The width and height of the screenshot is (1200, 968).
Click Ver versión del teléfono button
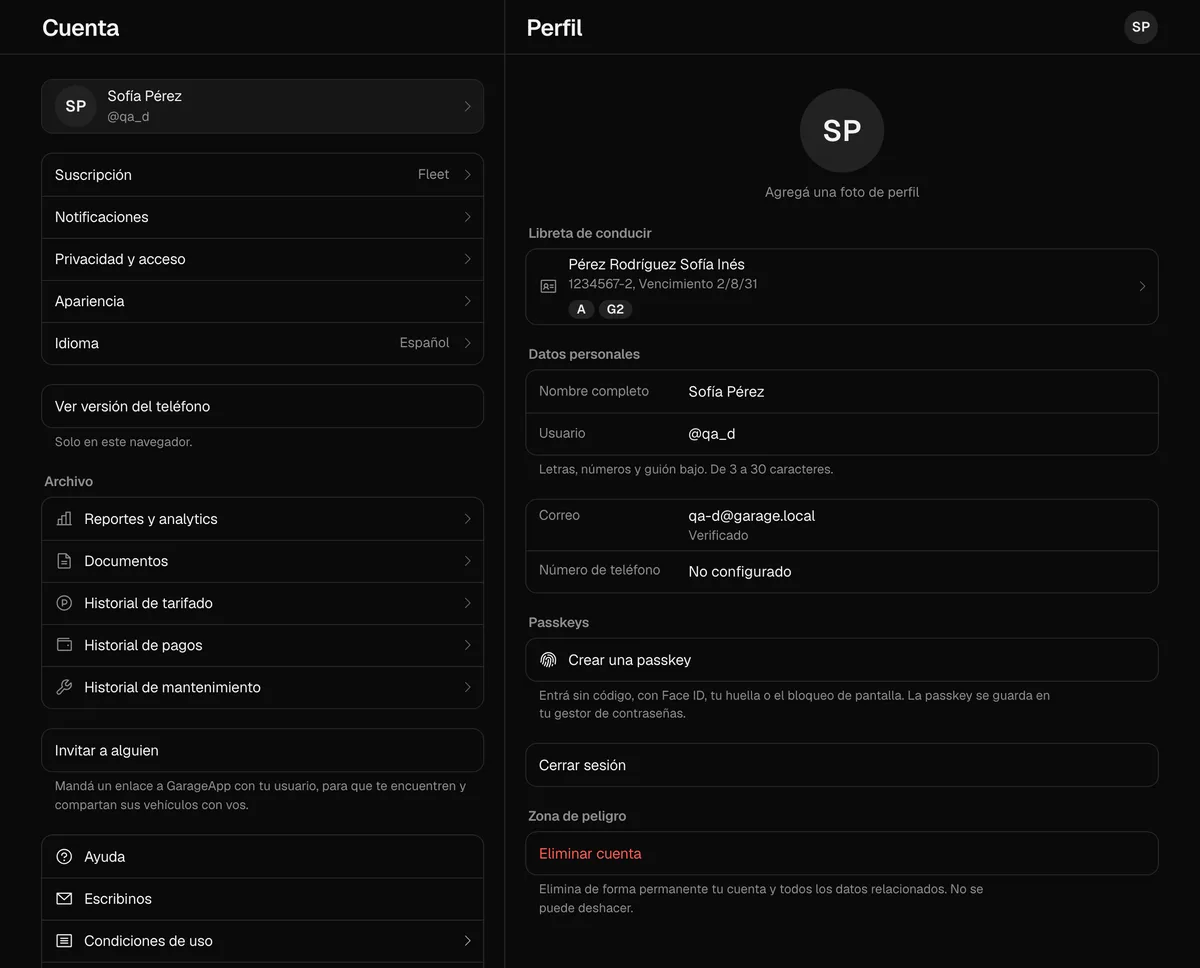pyautogui.click(x=262, y=406)
